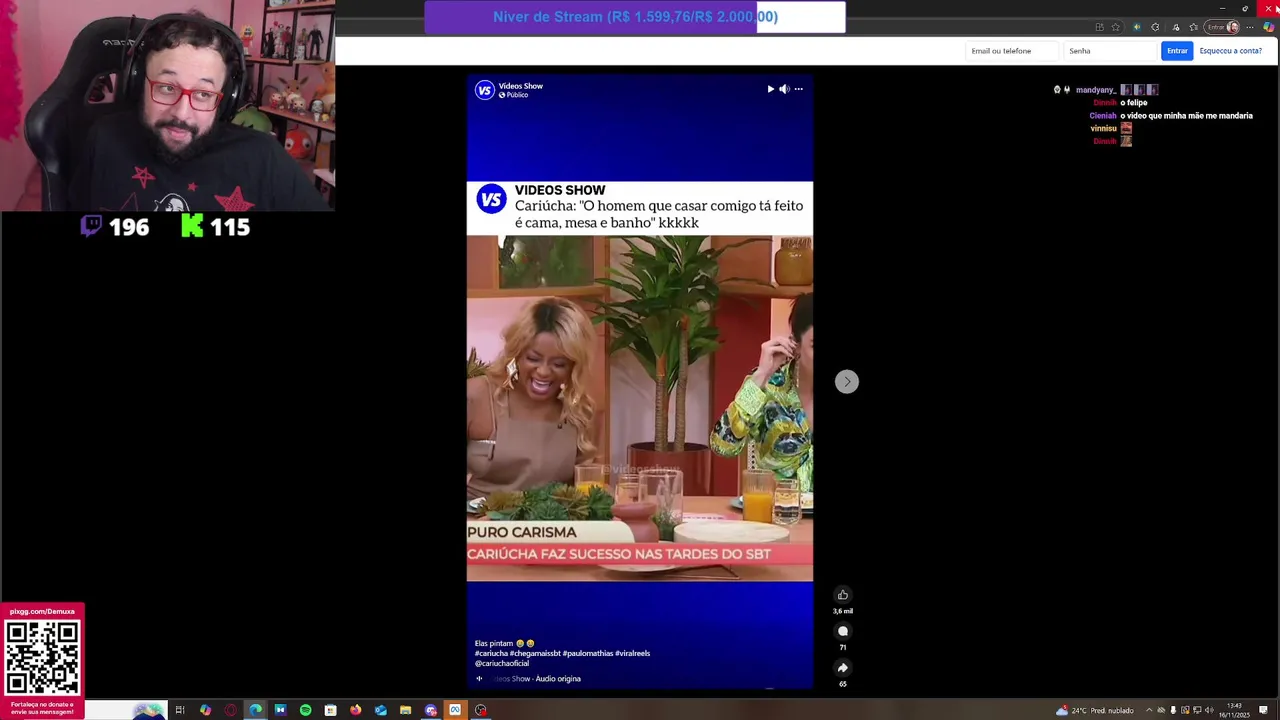Mute the reel audio via speaker icon
Viewport: 1280px width, 720px height.
tap(784, 89)
